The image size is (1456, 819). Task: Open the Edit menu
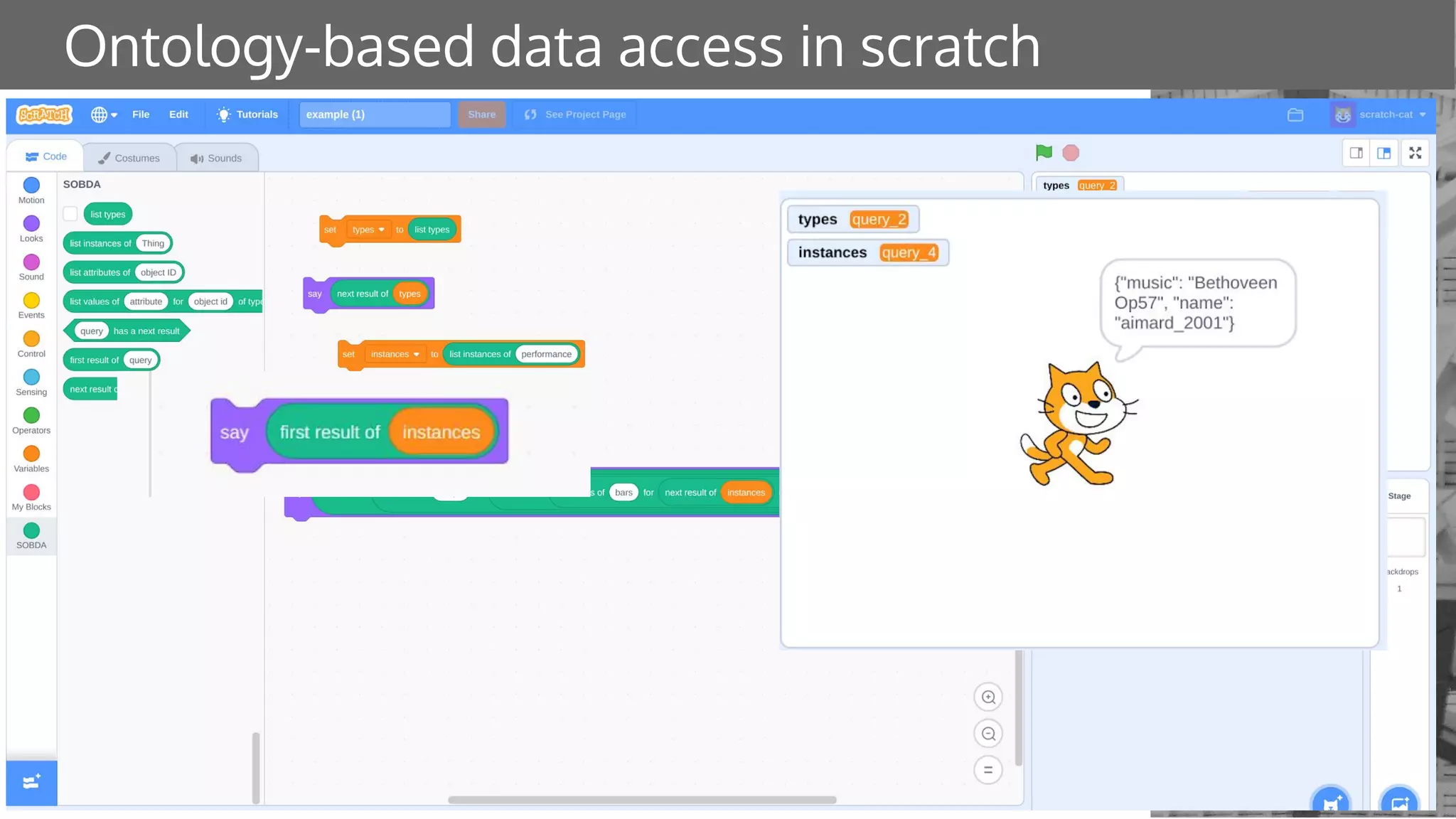click(x=178, y=114)
